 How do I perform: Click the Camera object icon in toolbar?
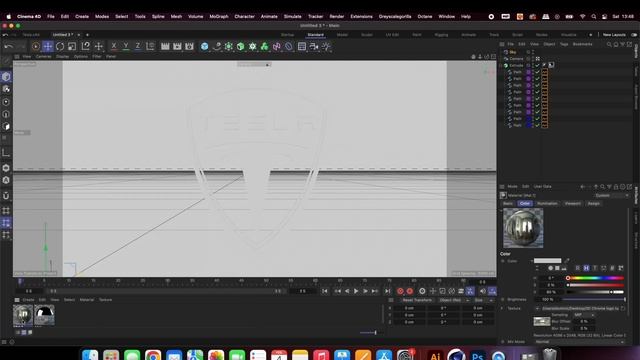pyautogui.click(x=314, y=47)
